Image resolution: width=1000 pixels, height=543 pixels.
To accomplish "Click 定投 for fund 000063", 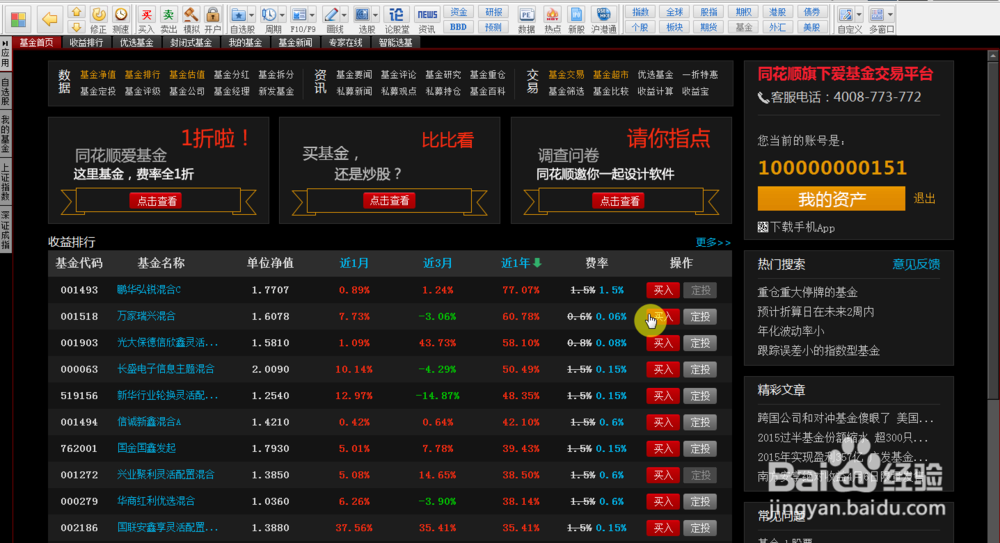I will pyautogui.click(x=700, y=369).
